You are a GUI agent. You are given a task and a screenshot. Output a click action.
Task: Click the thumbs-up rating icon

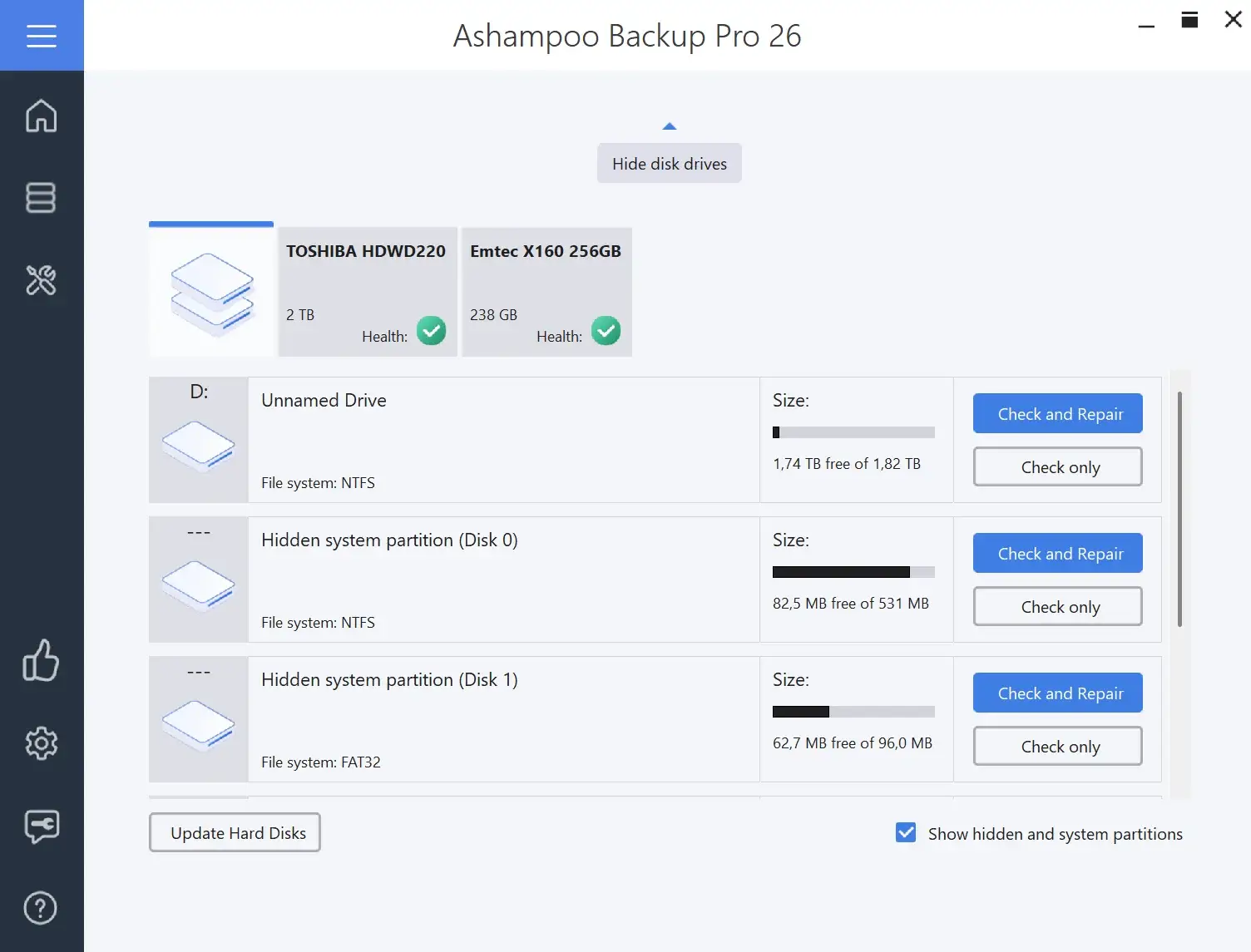click(42, 662)
